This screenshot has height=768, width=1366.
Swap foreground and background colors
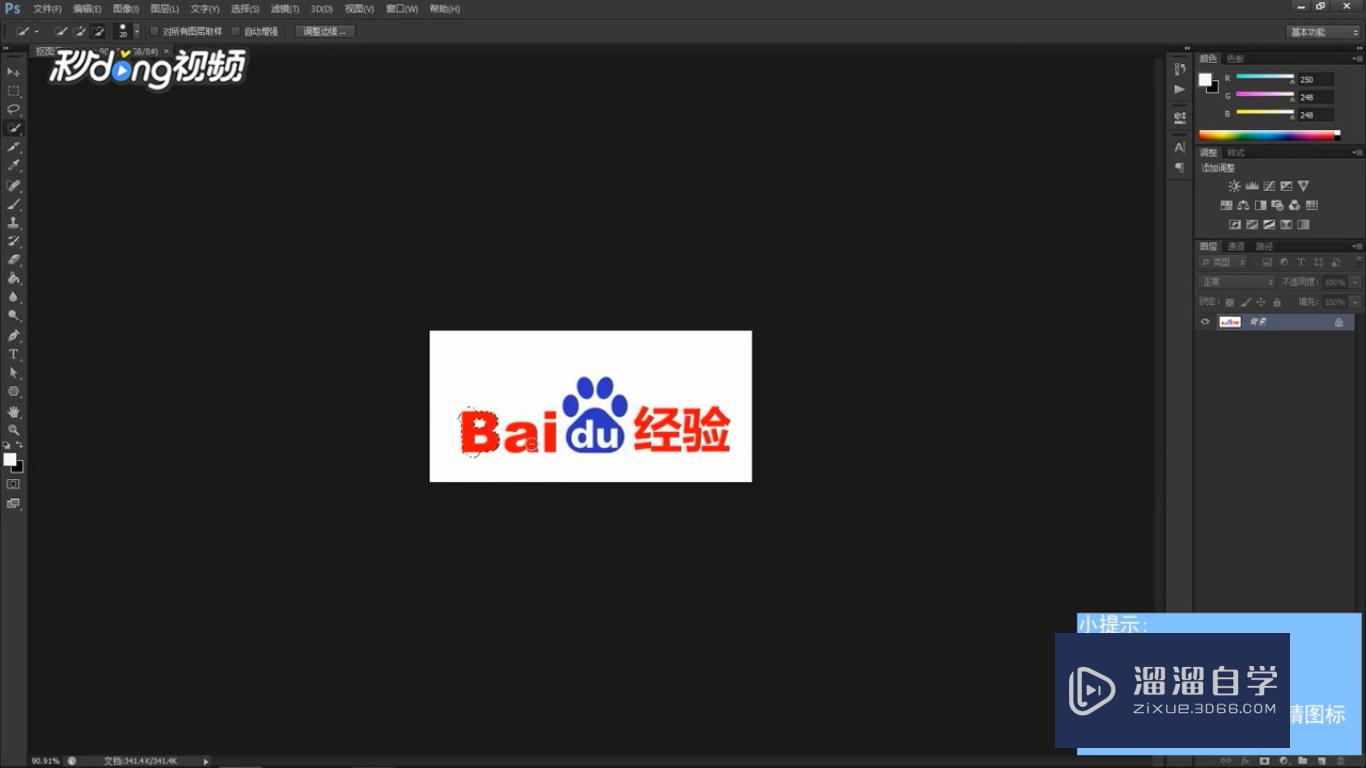(19, 445)
